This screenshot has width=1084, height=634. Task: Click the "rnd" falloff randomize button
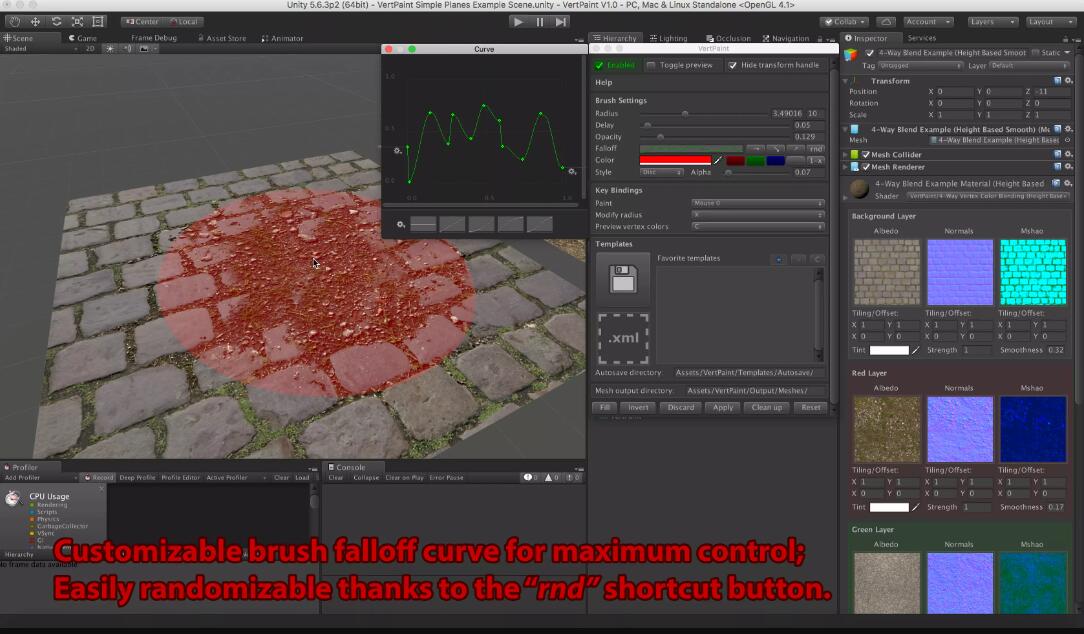tap(816, 148)
